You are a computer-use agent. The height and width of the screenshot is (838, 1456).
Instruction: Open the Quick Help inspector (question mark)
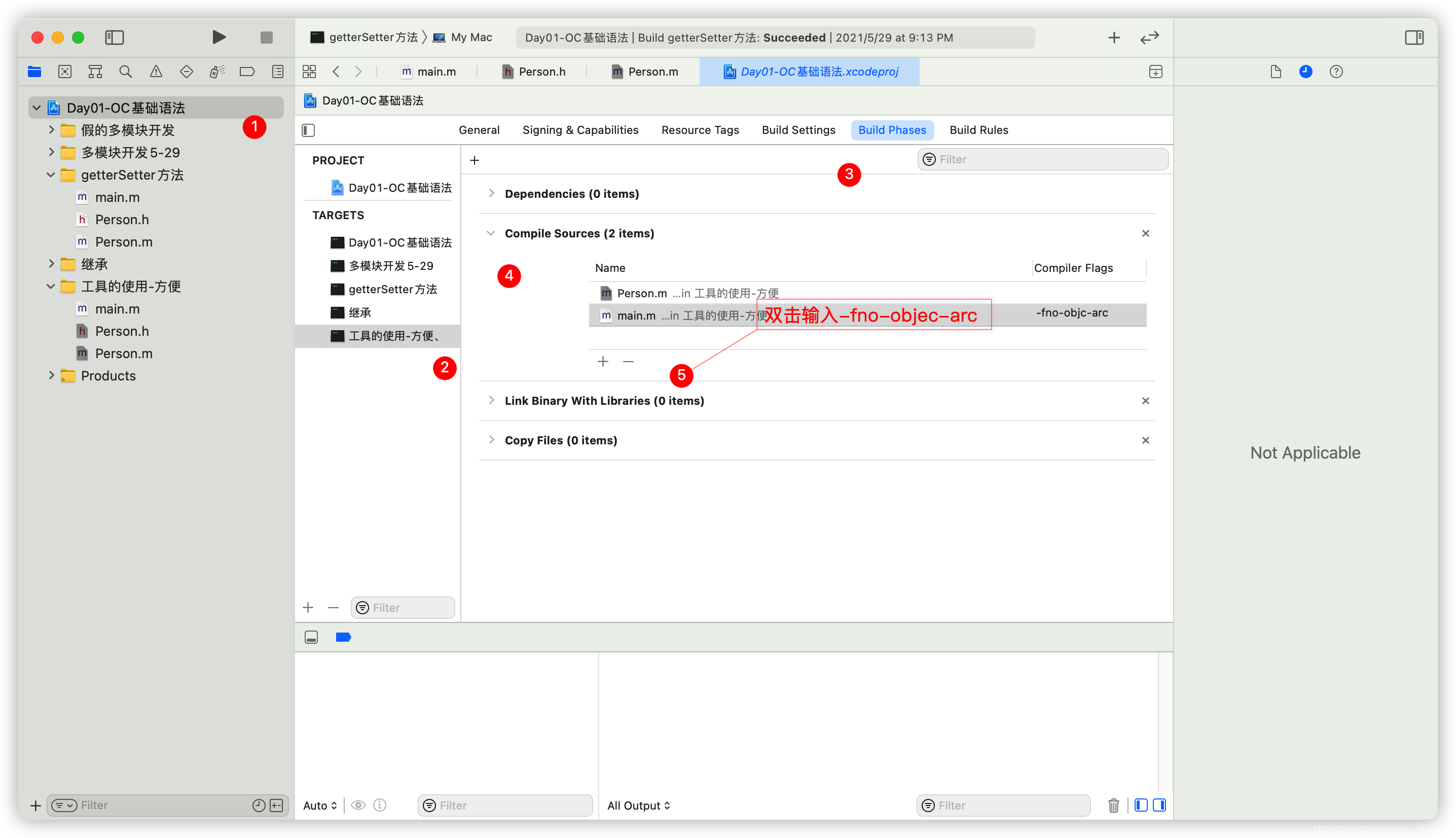(x=1336, y=72)
